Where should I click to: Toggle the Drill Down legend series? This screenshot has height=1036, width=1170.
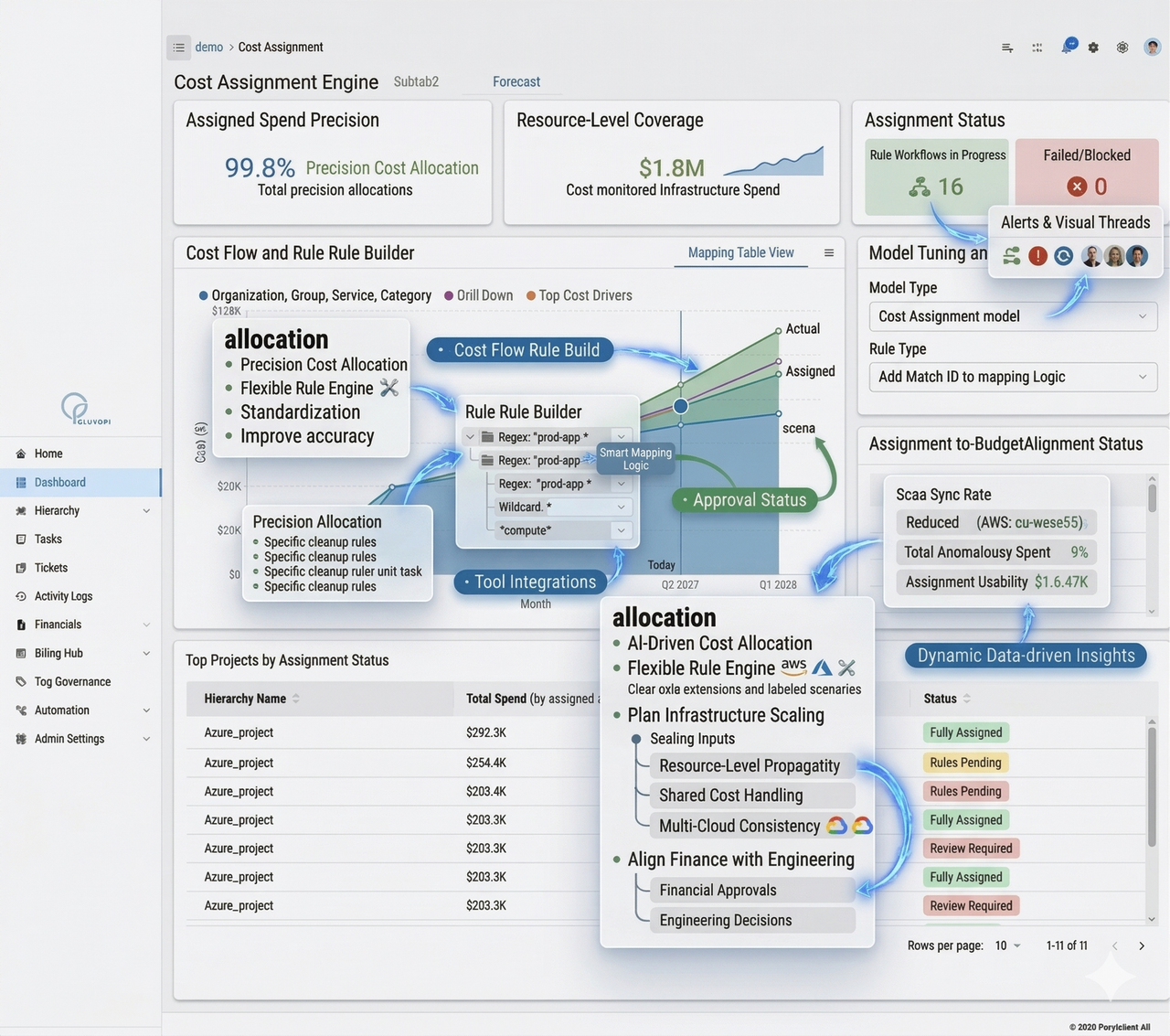[x=479, y=295]
